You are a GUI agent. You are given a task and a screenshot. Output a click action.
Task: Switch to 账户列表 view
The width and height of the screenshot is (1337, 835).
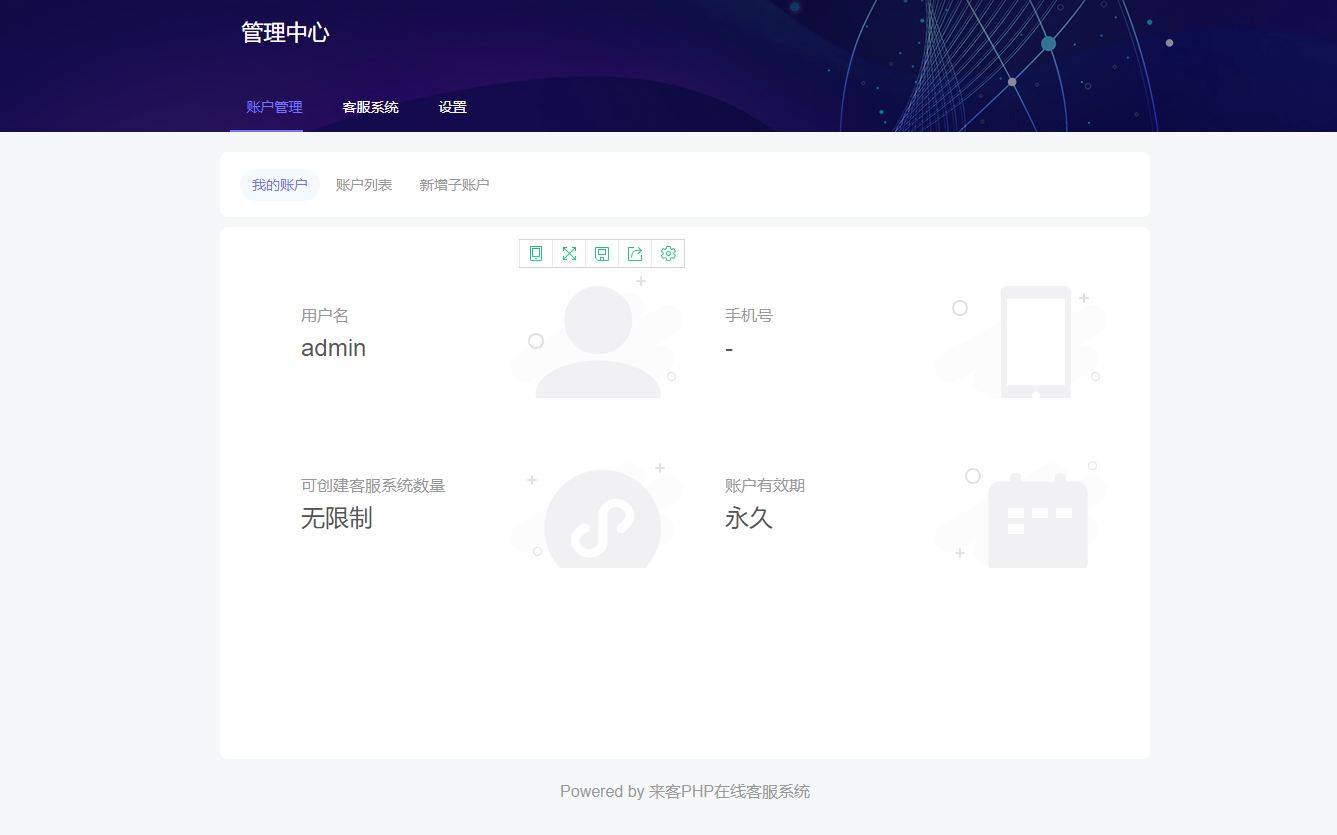364,184
